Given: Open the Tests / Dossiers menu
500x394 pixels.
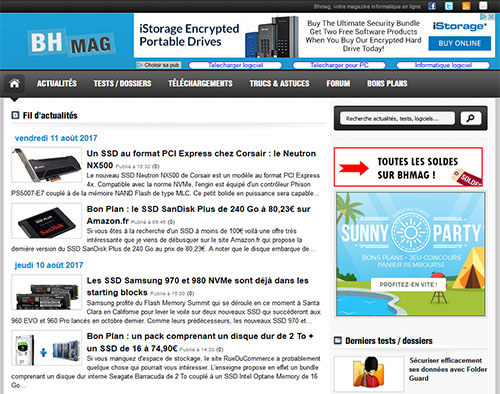Looking at the screenshot, I should tap(122, 83).
